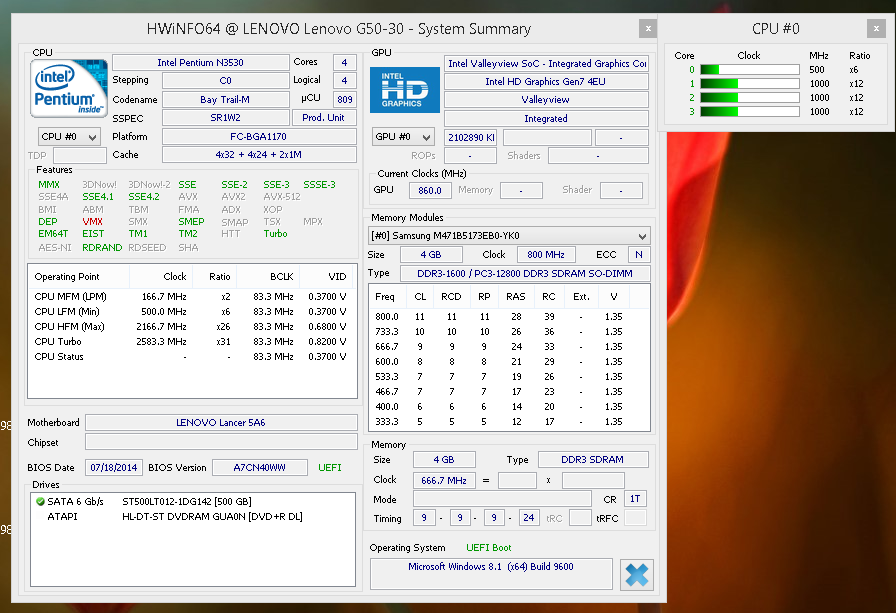Click the UEFI Boot label

(x=489, y=548)
